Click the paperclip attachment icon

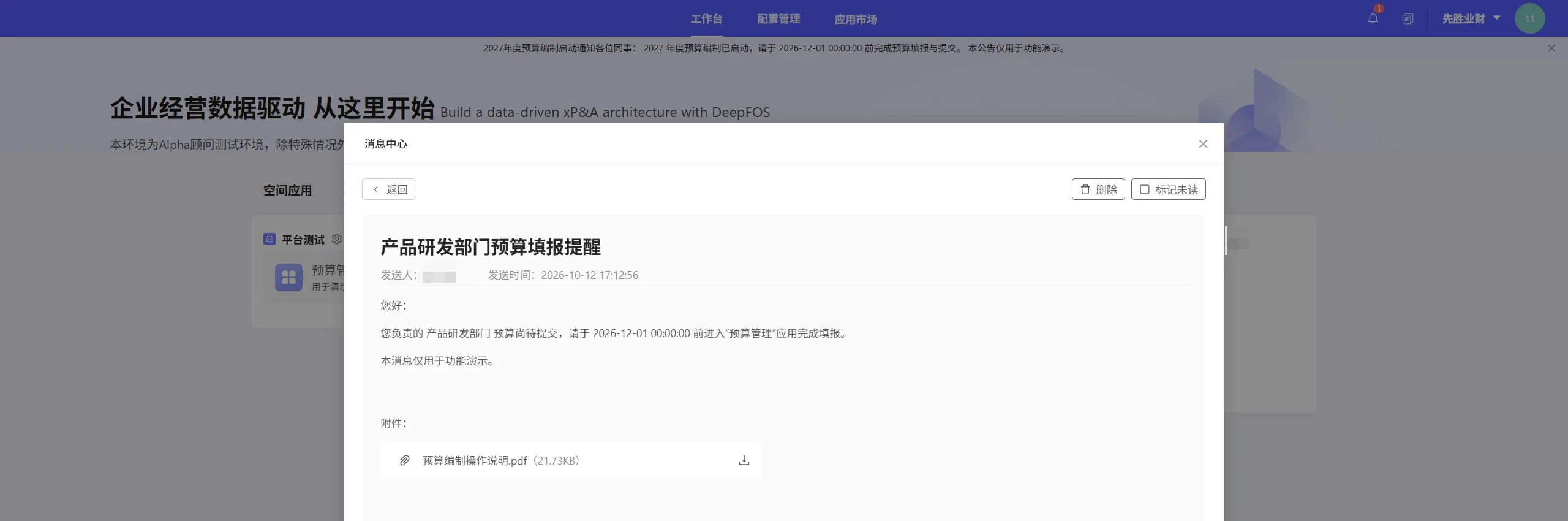[x=404, y=460]
